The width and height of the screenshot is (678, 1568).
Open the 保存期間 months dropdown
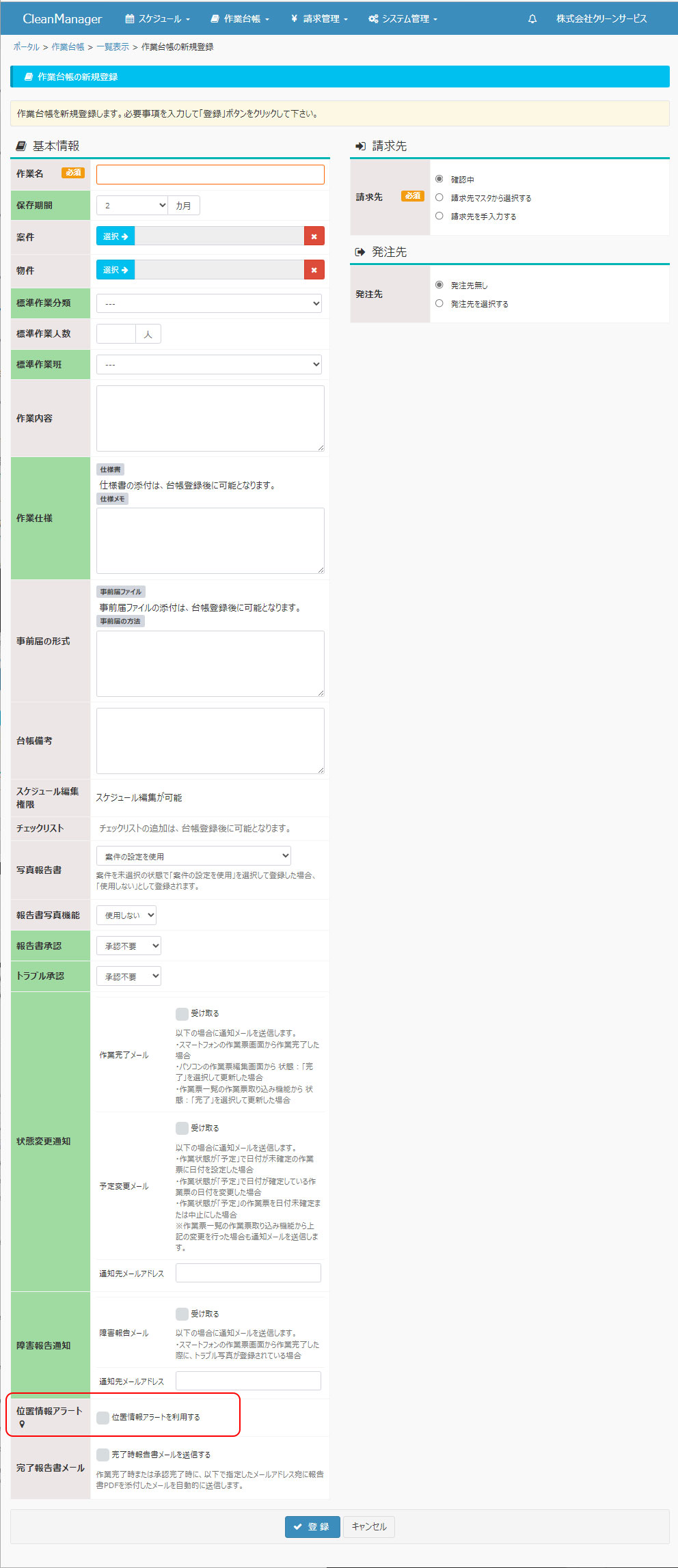[x=132, y=206]
